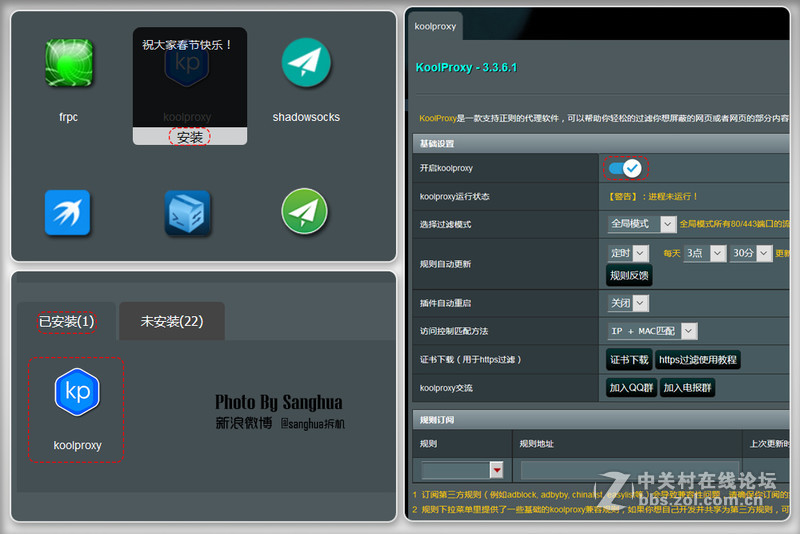This screenshot has width=800, height=534.
Task: Open the installed koolproxy kp hexagon icon
Action: pyautogui.click(x=77, y=392)
